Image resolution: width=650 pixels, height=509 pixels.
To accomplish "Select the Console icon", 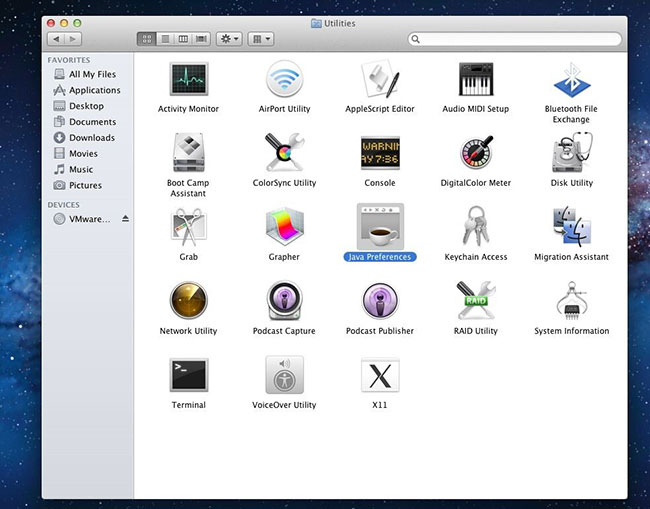I will 380,153.
